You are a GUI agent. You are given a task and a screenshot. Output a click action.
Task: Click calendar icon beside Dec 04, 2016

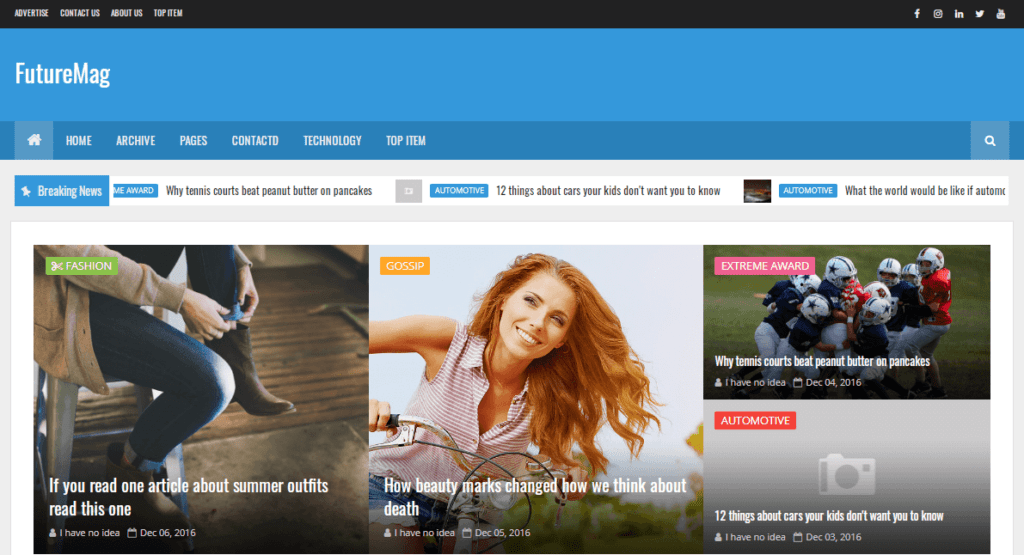tap(797, 383)
